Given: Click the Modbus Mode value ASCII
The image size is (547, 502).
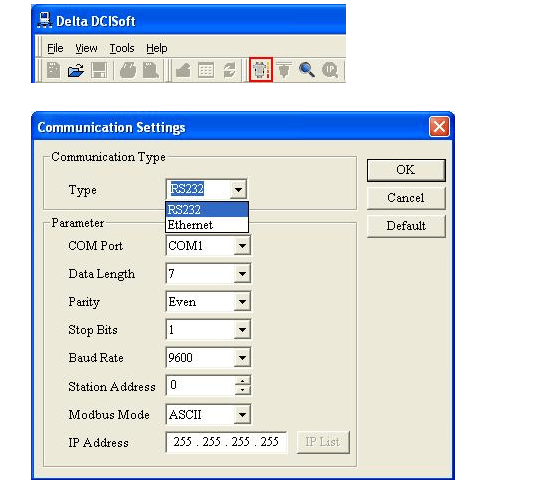Looking at the screenshot, I should pyautogui.click(x=185, y=415).
